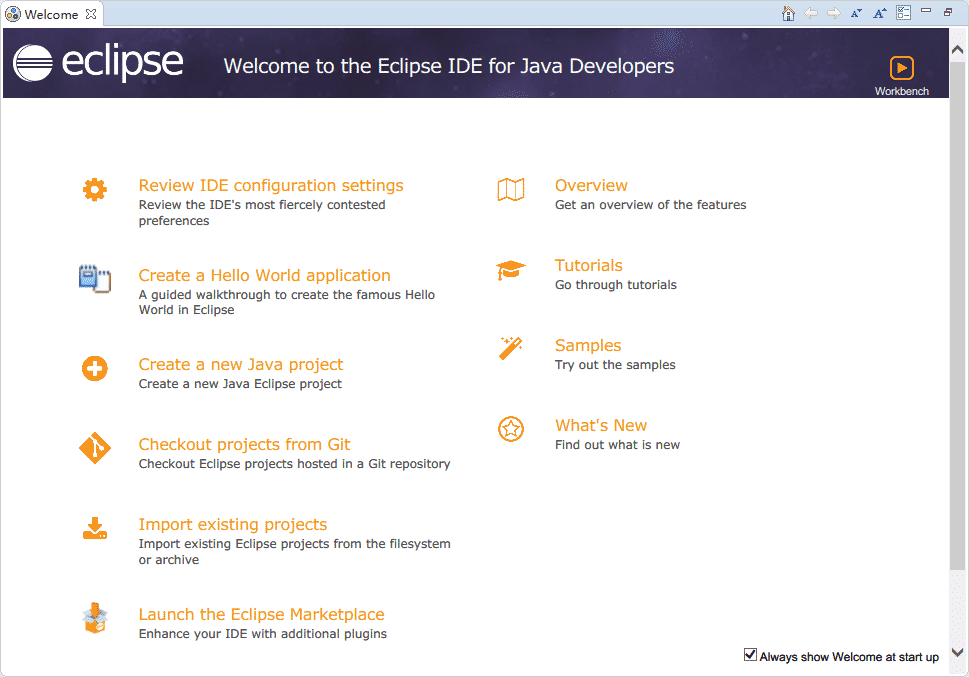The height and width of the screenshot is (677, 969).
Task: Click the Samples magic wand icon
Action: [x=511, y=349]
